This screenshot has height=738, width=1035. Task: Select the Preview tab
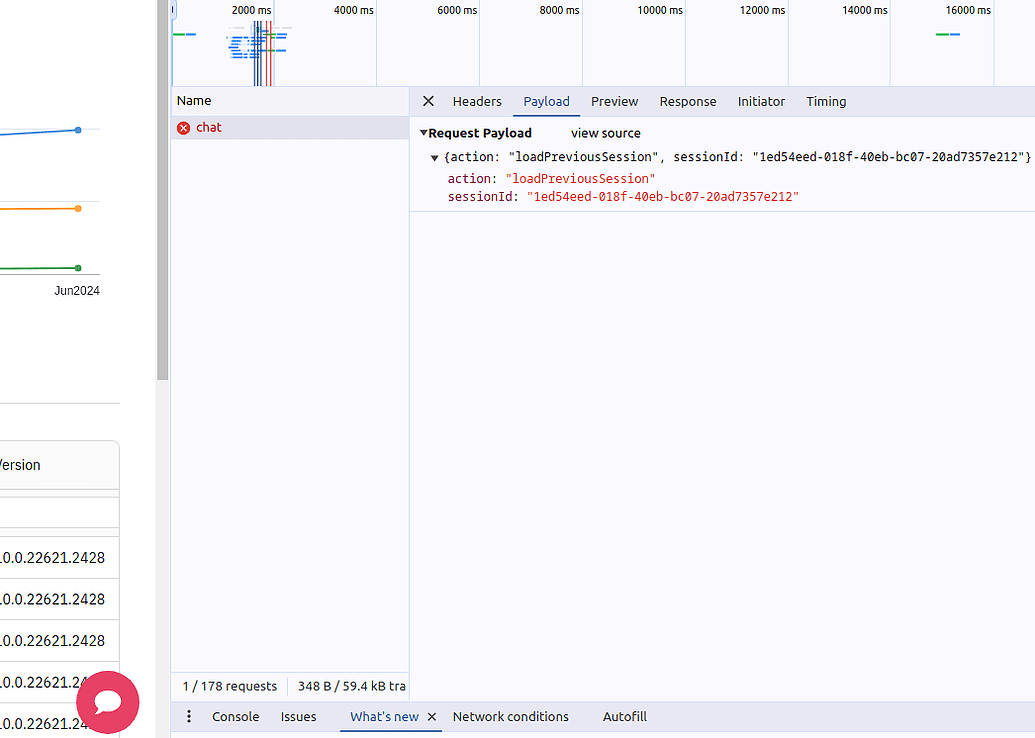(x=614, y=101)
